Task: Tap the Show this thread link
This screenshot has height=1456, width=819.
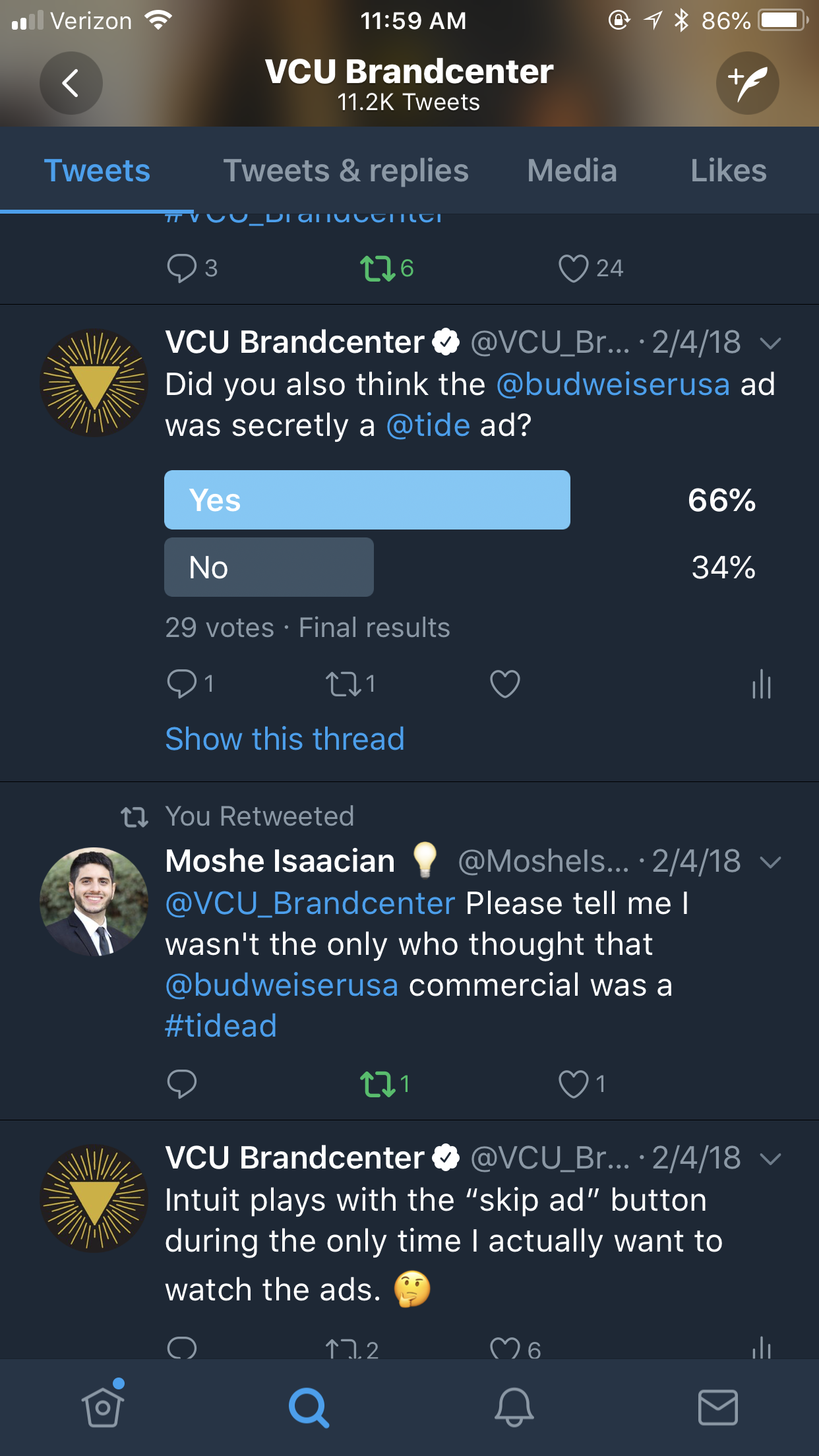Action: pyautogui.click(x=284, y=739)
